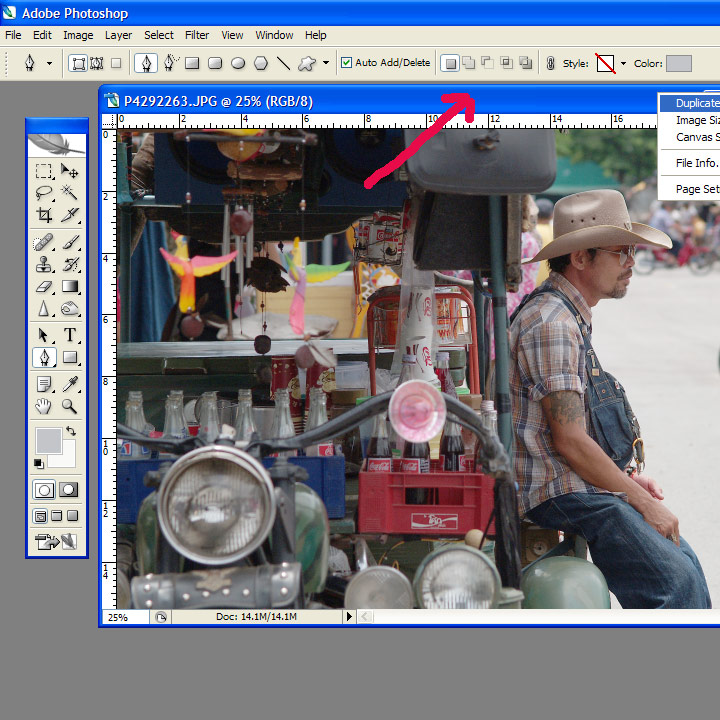Click the options bar Color swatch
This screenshot has width=720, height=720.
point(679,63)
